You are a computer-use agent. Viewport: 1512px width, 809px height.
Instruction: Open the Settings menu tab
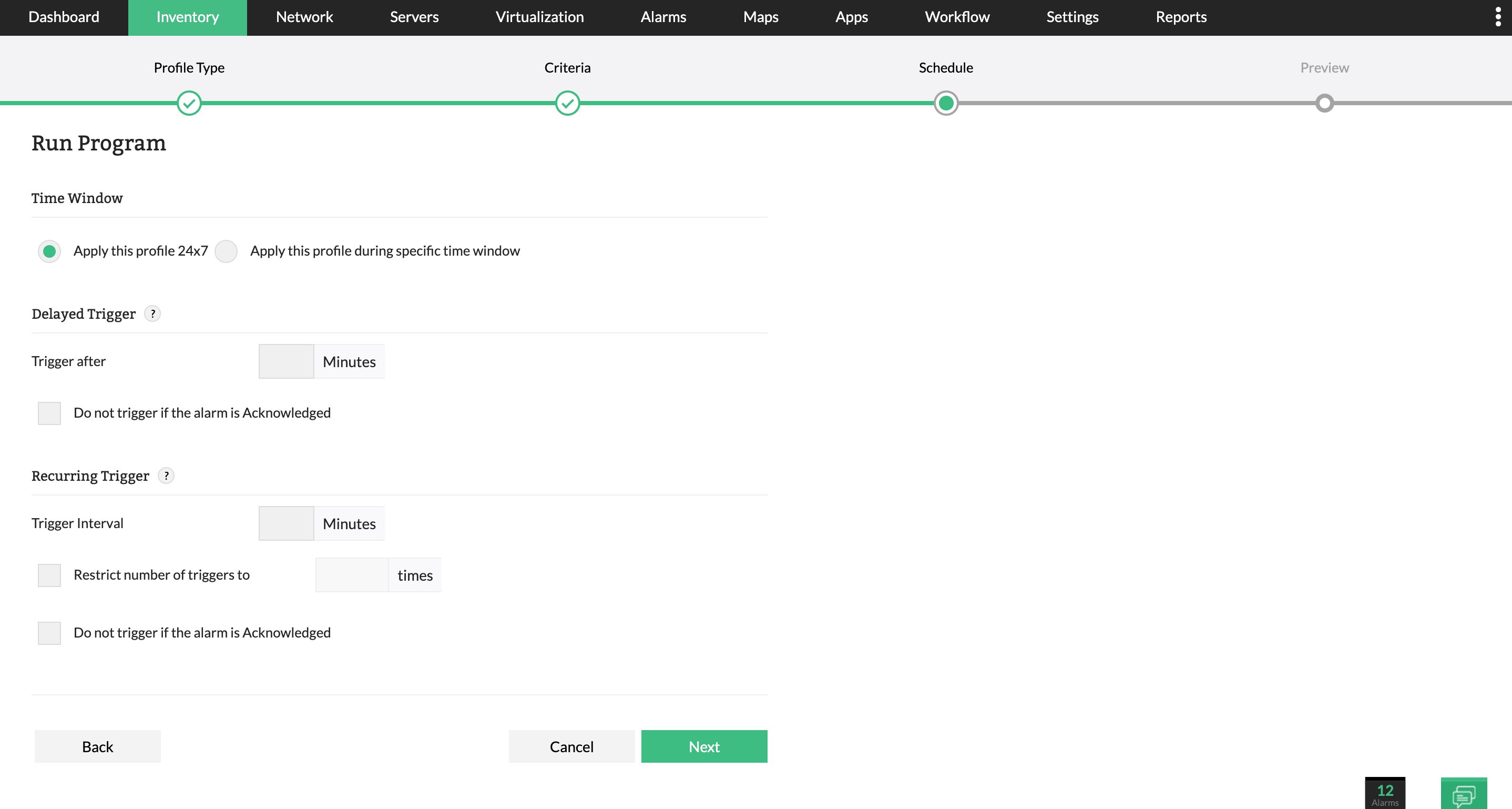click(1072, 17)
